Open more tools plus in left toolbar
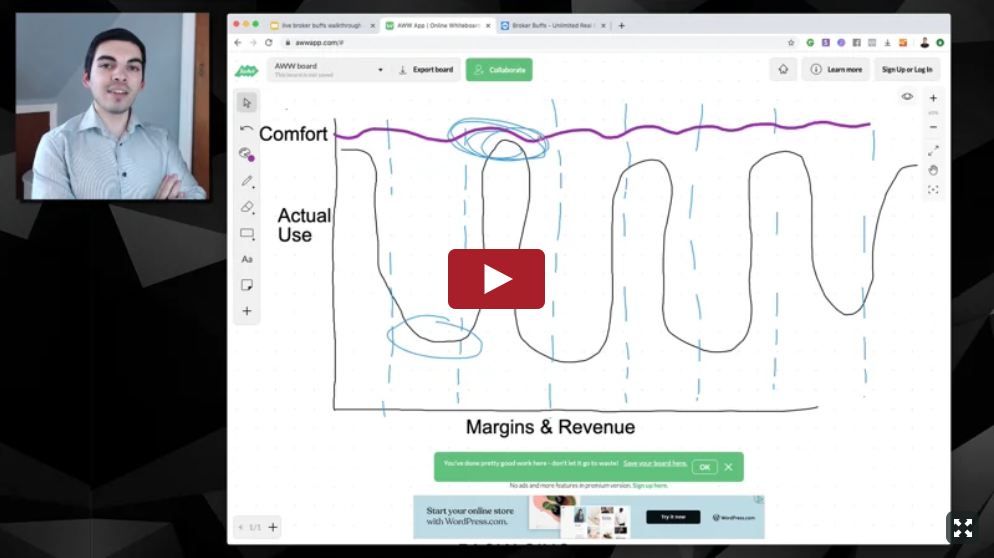994x558 pixels. tap(247, 311)
